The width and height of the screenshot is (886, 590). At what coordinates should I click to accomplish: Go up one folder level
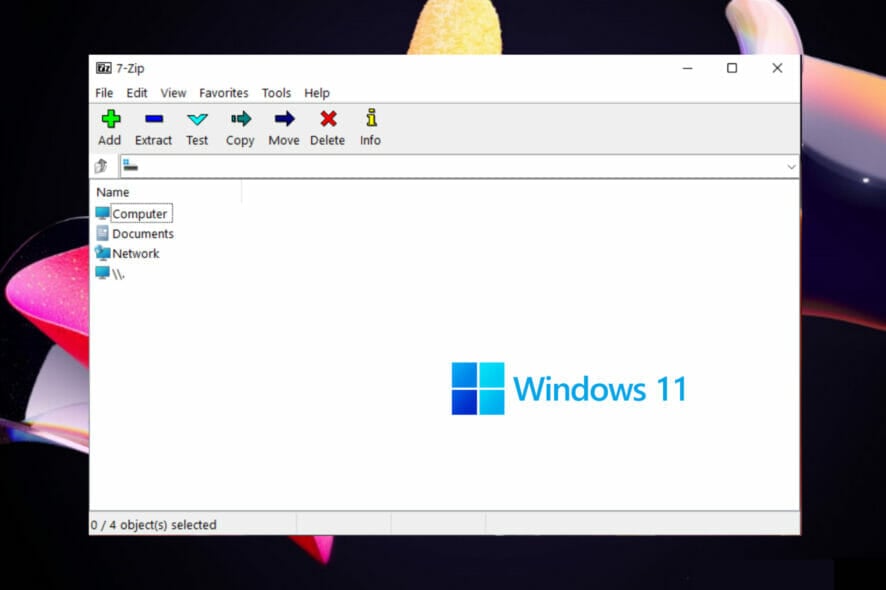click(101, 166)
